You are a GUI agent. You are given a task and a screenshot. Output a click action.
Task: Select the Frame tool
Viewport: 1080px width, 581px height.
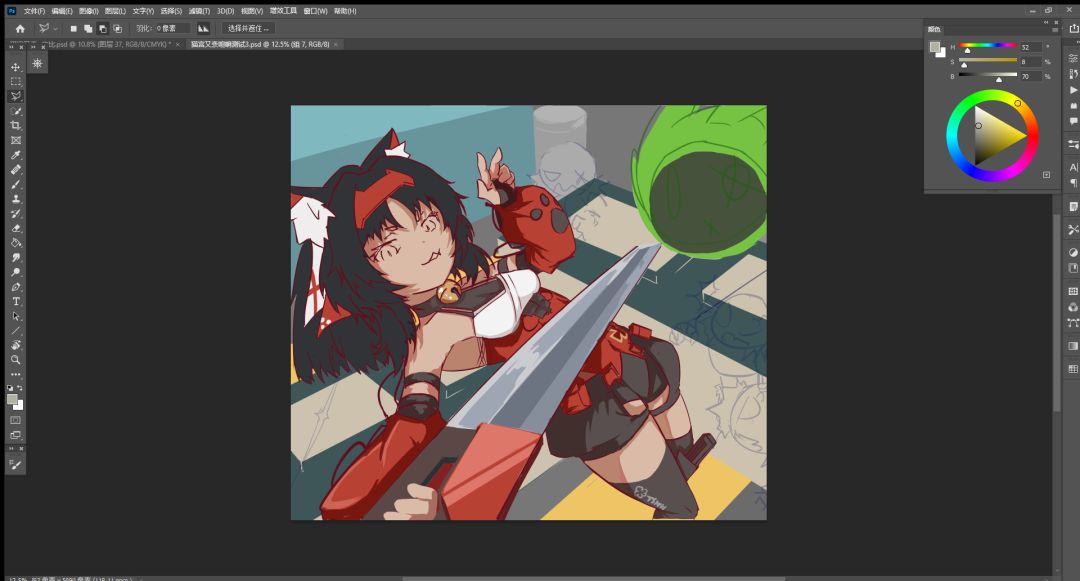[16, 140]
